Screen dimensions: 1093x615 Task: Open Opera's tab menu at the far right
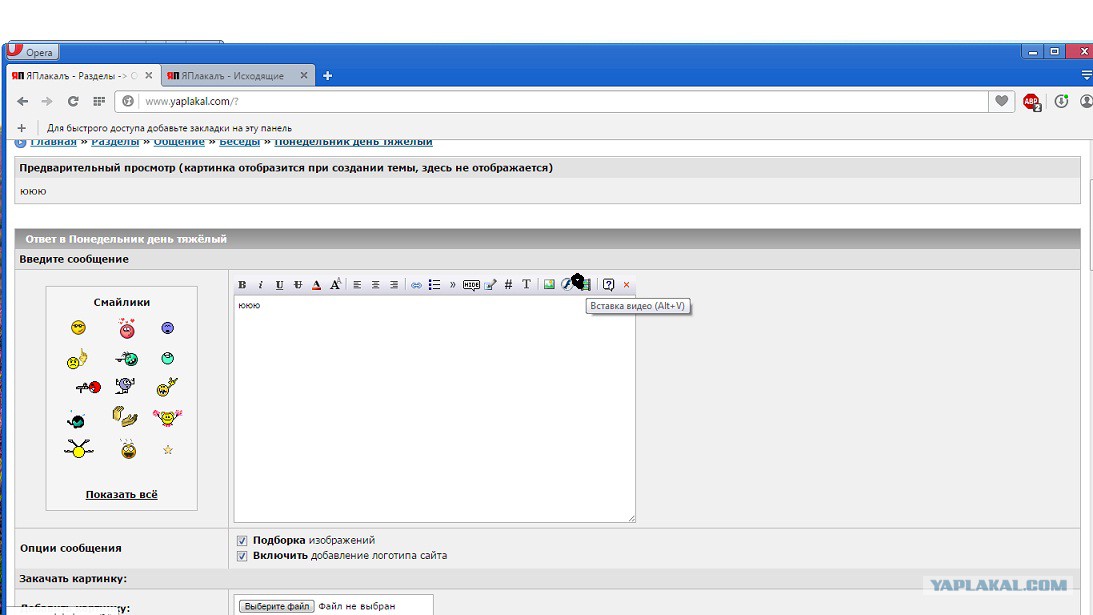point(1086,75)
